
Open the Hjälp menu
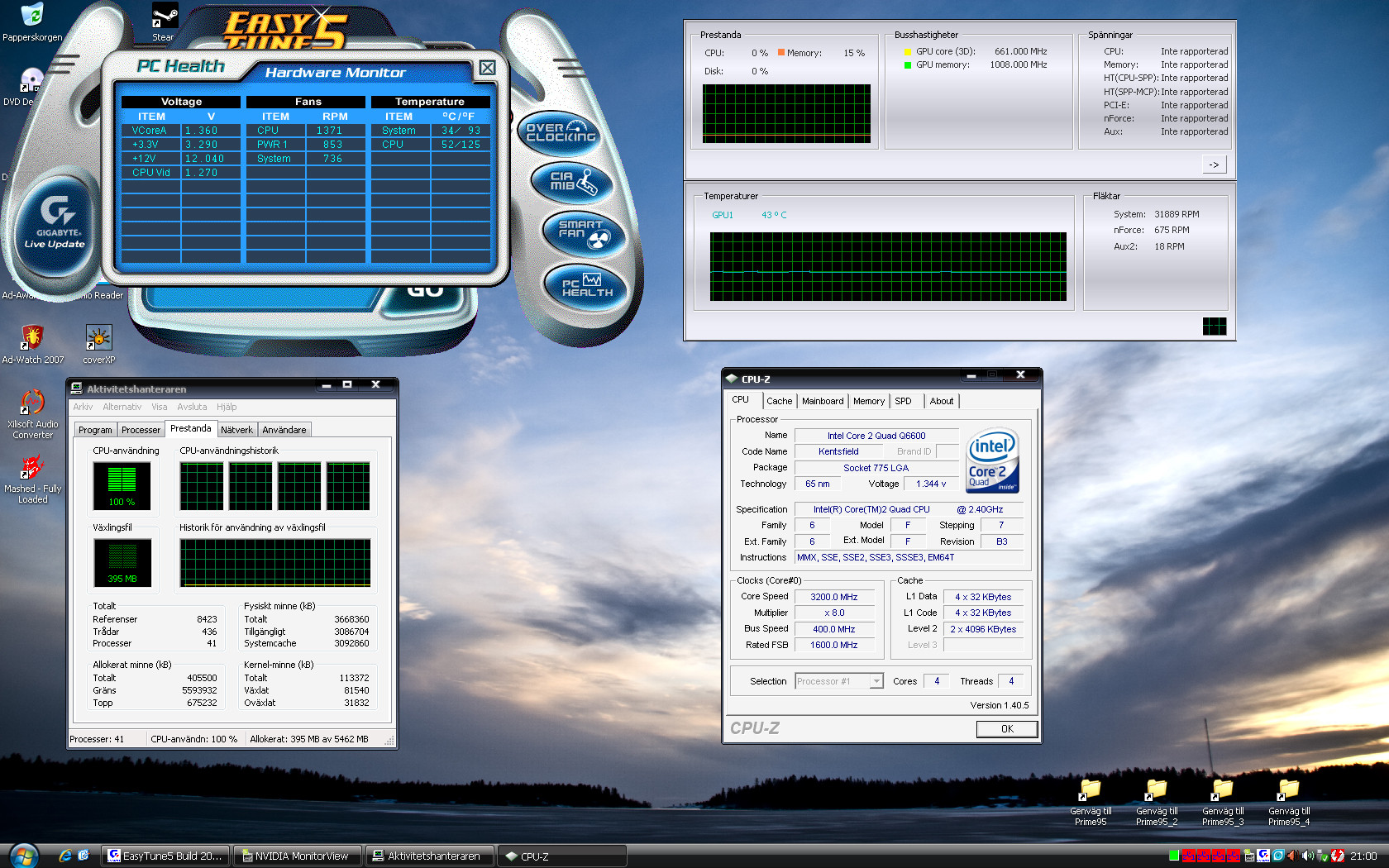pyautogui.click(x=227, y=407)
